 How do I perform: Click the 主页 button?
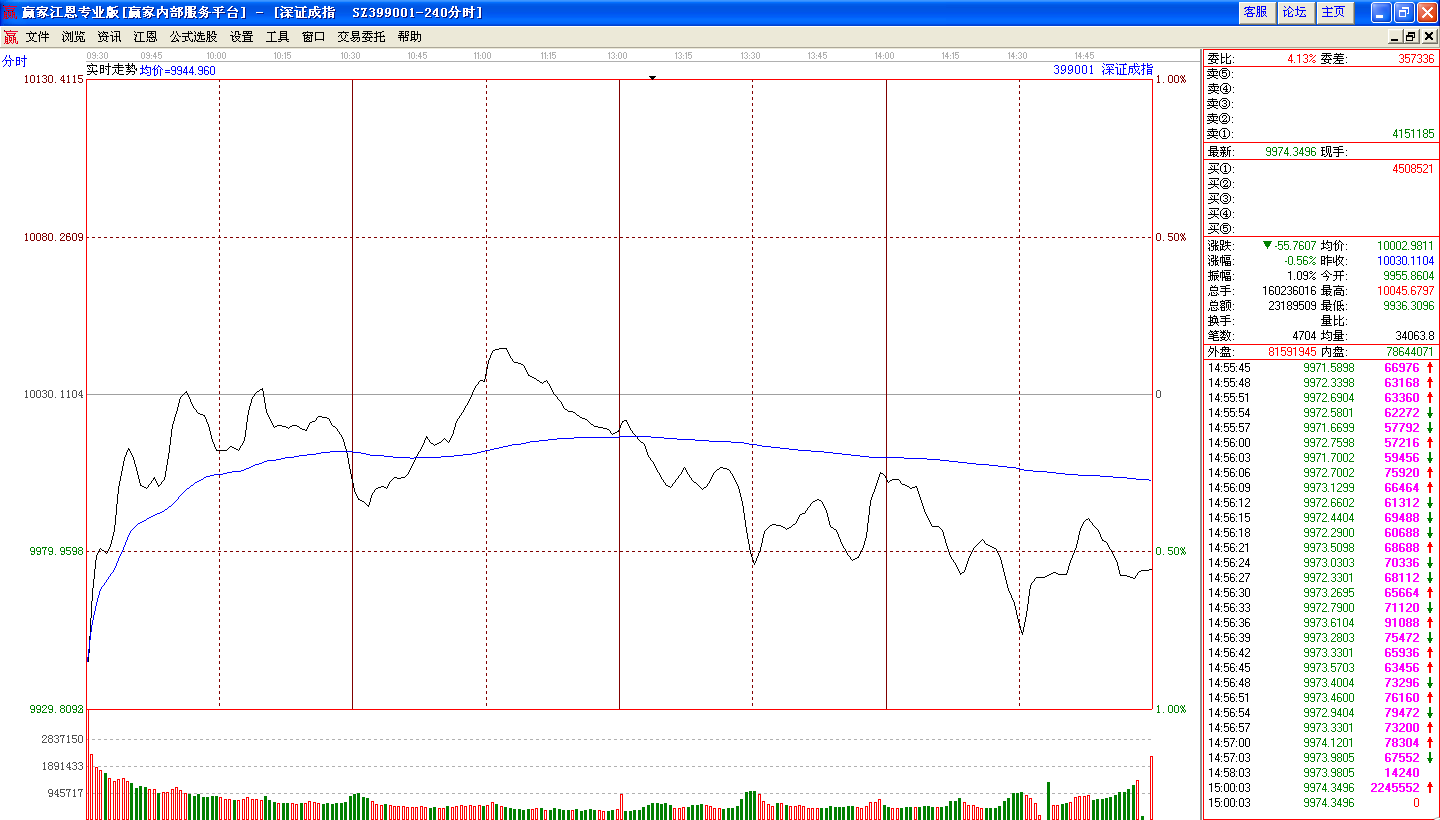click(x=1334, y=12)
